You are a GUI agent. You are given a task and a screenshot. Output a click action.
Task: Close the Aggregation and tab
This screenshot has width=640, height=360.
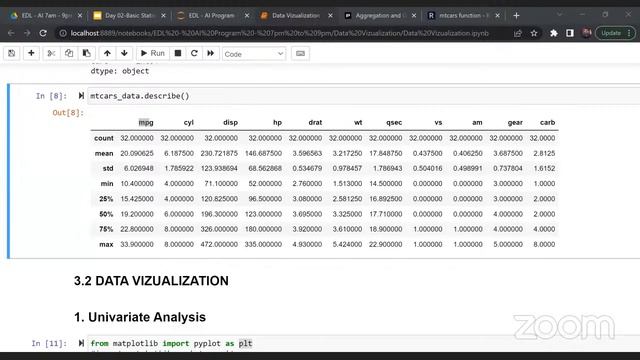[x=414, y=16]
